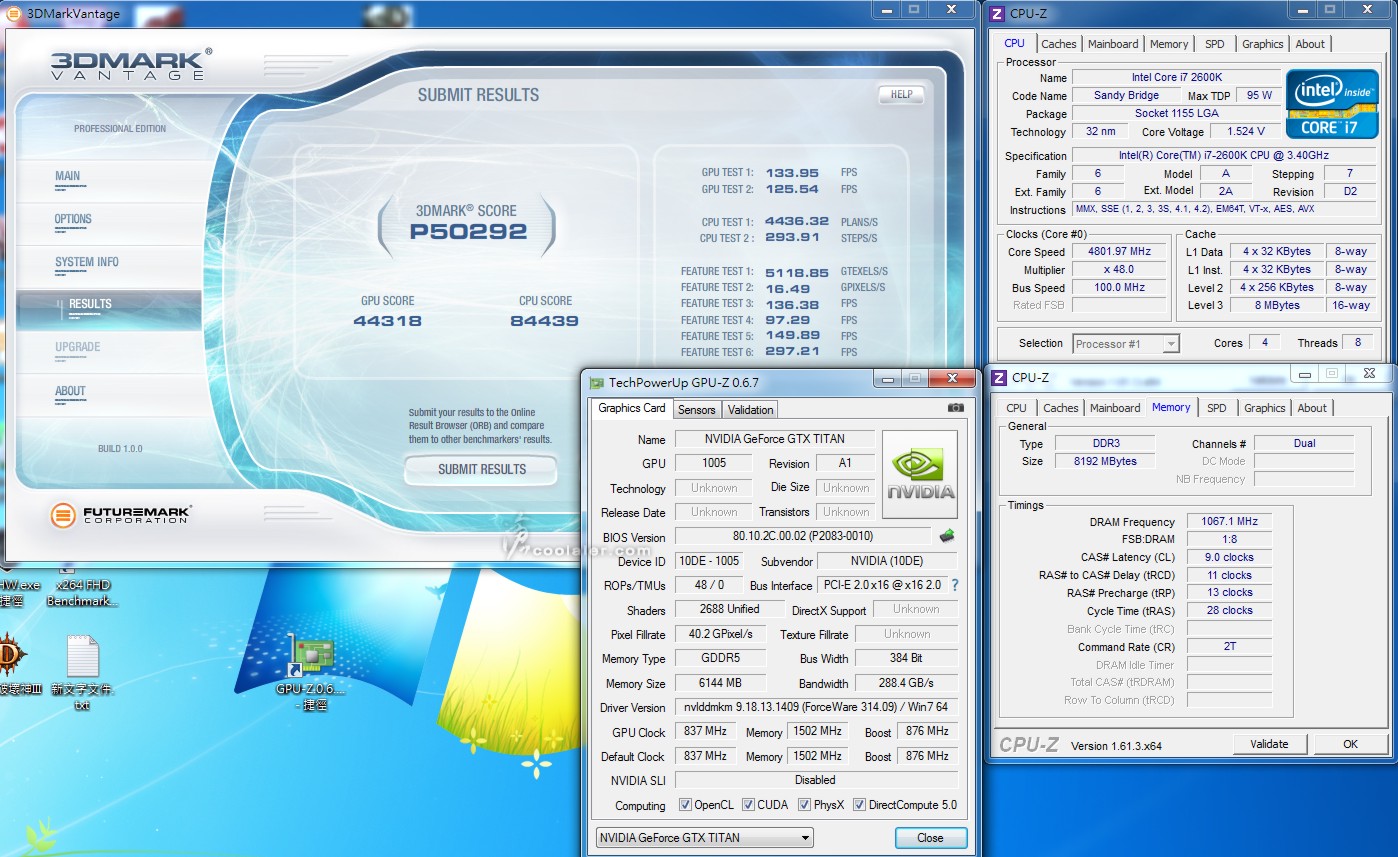Click the camera screenshot icon in GPU-Z
The height and width of the screenshot is (857, 1398).
pyautogui.click(x=956, y=408)
